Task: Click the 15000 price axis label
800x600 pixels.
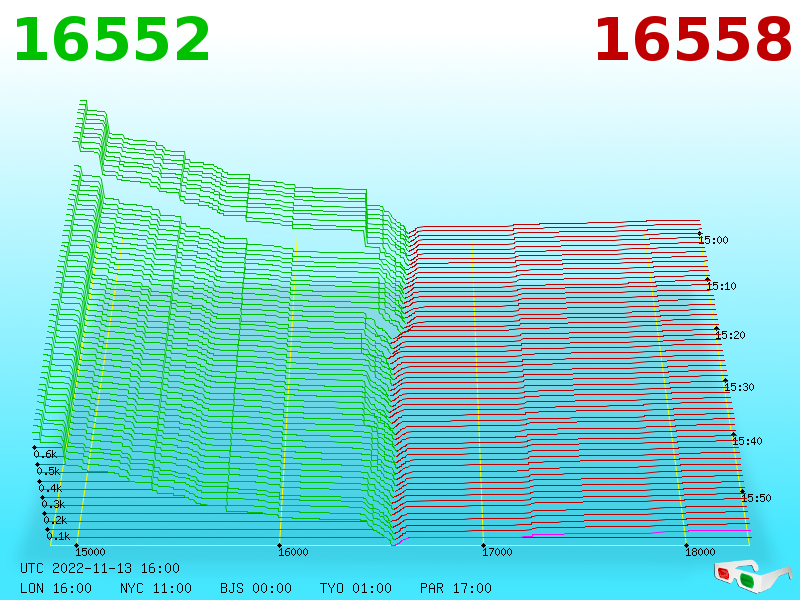Action: tap(90, 552)
